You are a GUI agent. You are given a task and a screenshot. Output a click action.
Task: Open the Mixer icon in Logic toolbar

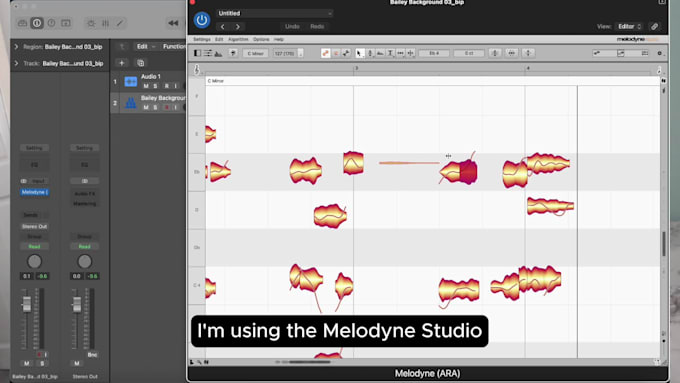(105, 23)
